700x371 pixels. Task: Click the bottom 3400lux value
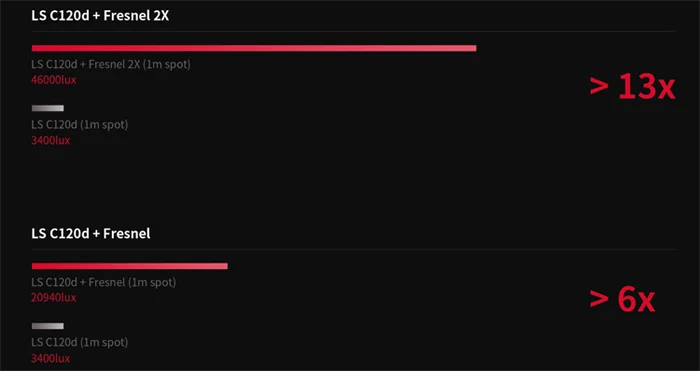pyautogui.click(x=50, y=358)
